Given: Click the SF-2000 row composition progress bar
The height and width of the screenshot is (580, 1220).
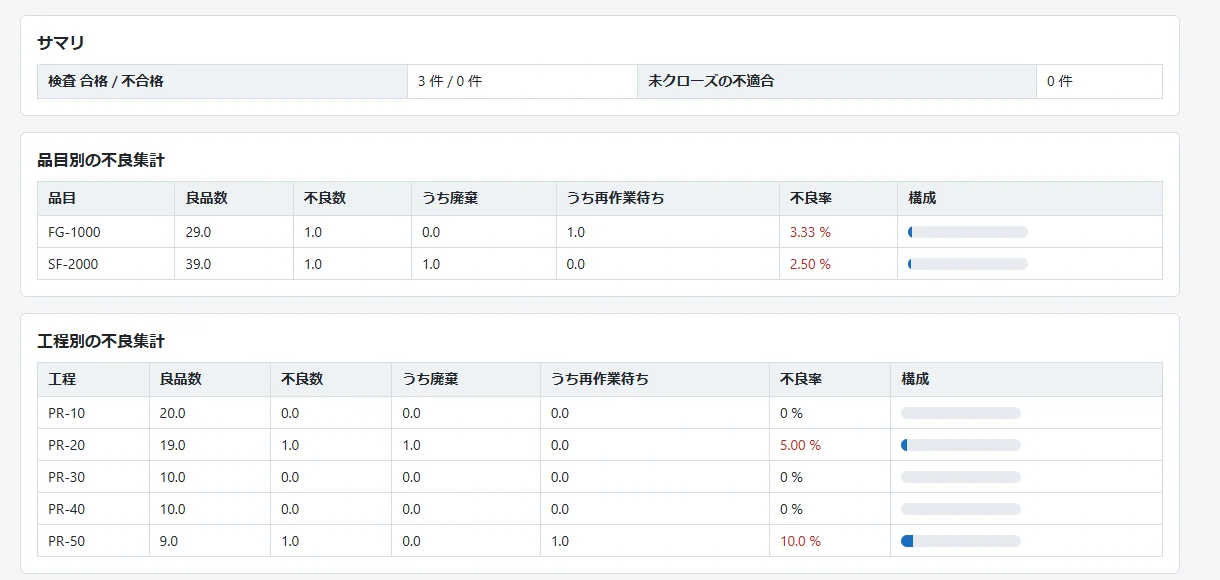Looking at the screenshot, I should tap(968, 264).
